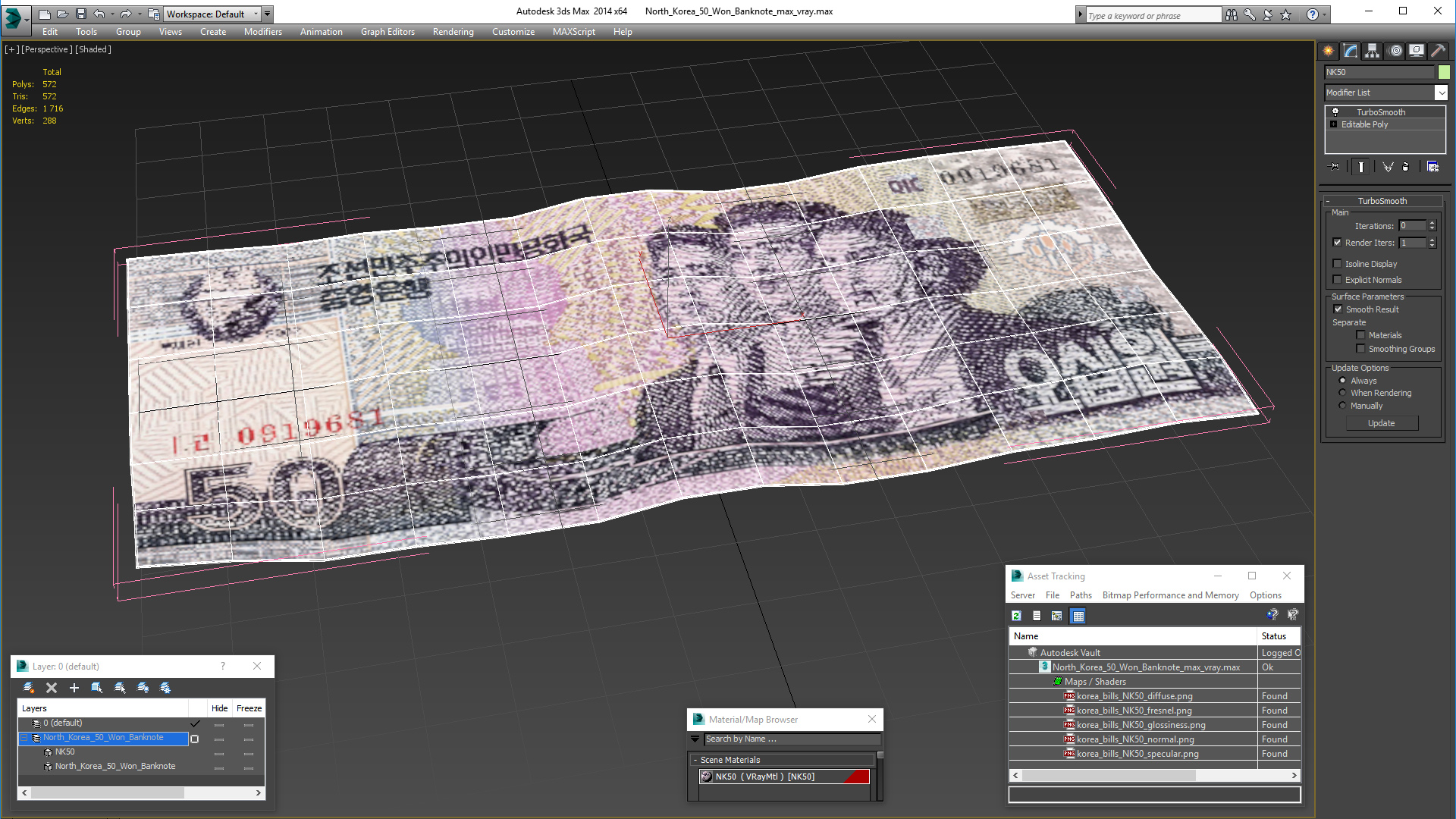
Task: Select the Always update radio button
Action: pyautogui.click(x=1342, y=381)
